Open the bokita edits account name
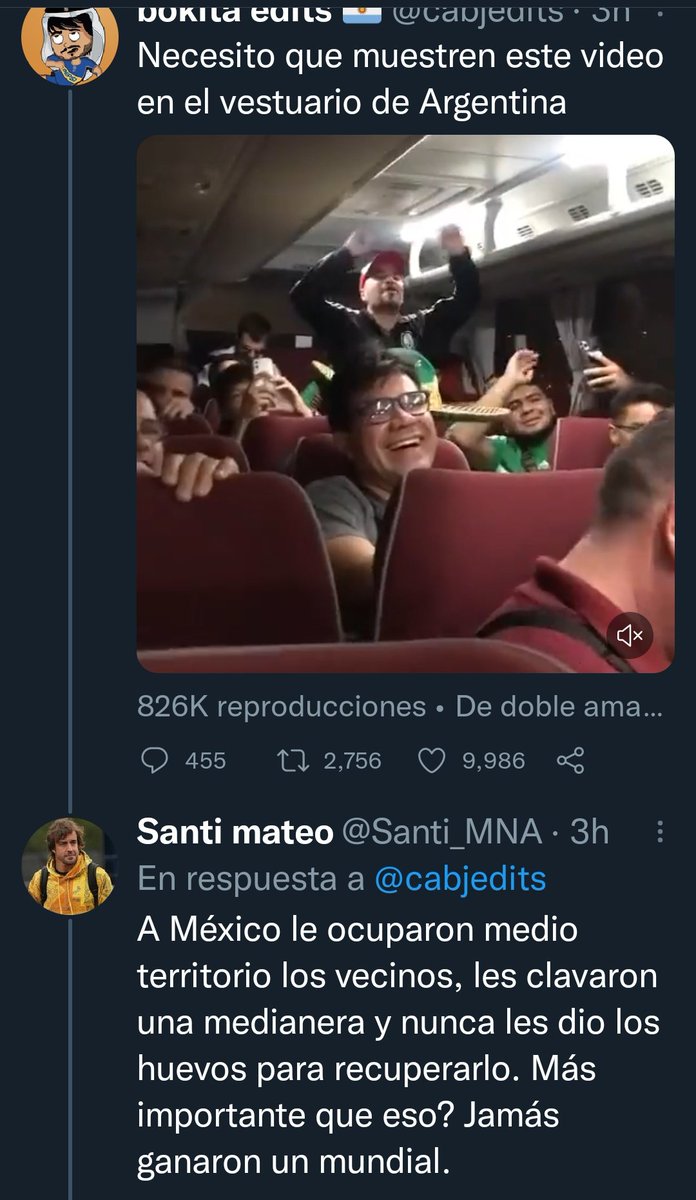Image resolution: width=696 pixels, height=1200 pixels. coord(234,12)
